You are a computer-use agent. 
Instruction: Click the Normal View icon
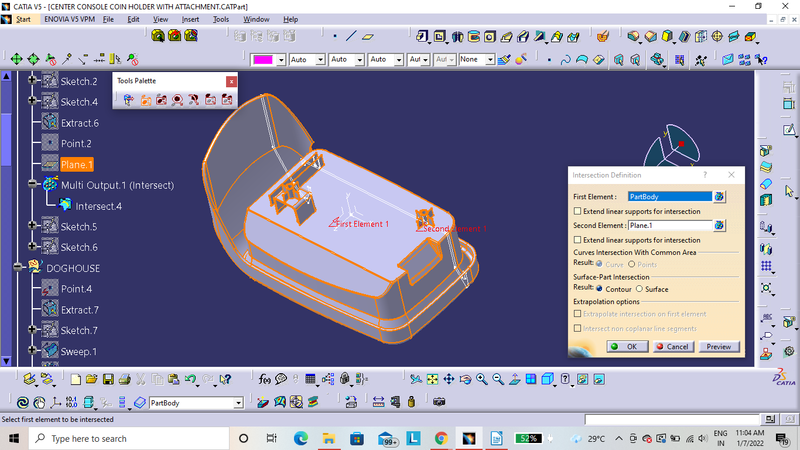click(x=514, y=379)
